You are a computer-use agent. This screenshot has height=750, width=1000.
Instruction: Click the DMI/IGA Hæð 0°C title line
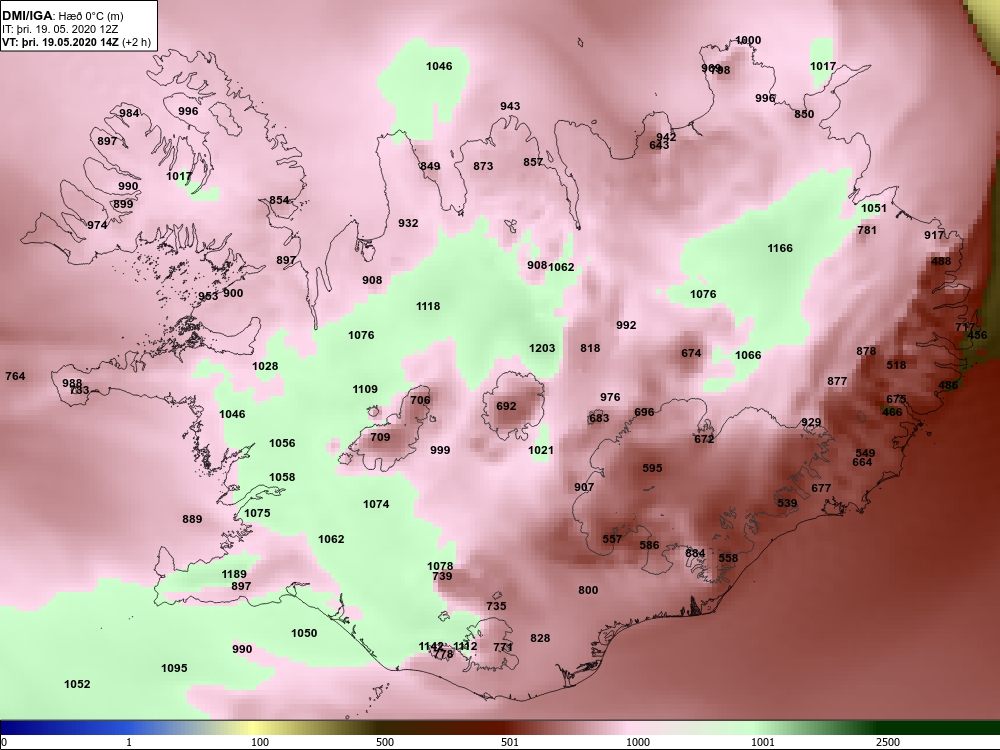tap(62, 17)
